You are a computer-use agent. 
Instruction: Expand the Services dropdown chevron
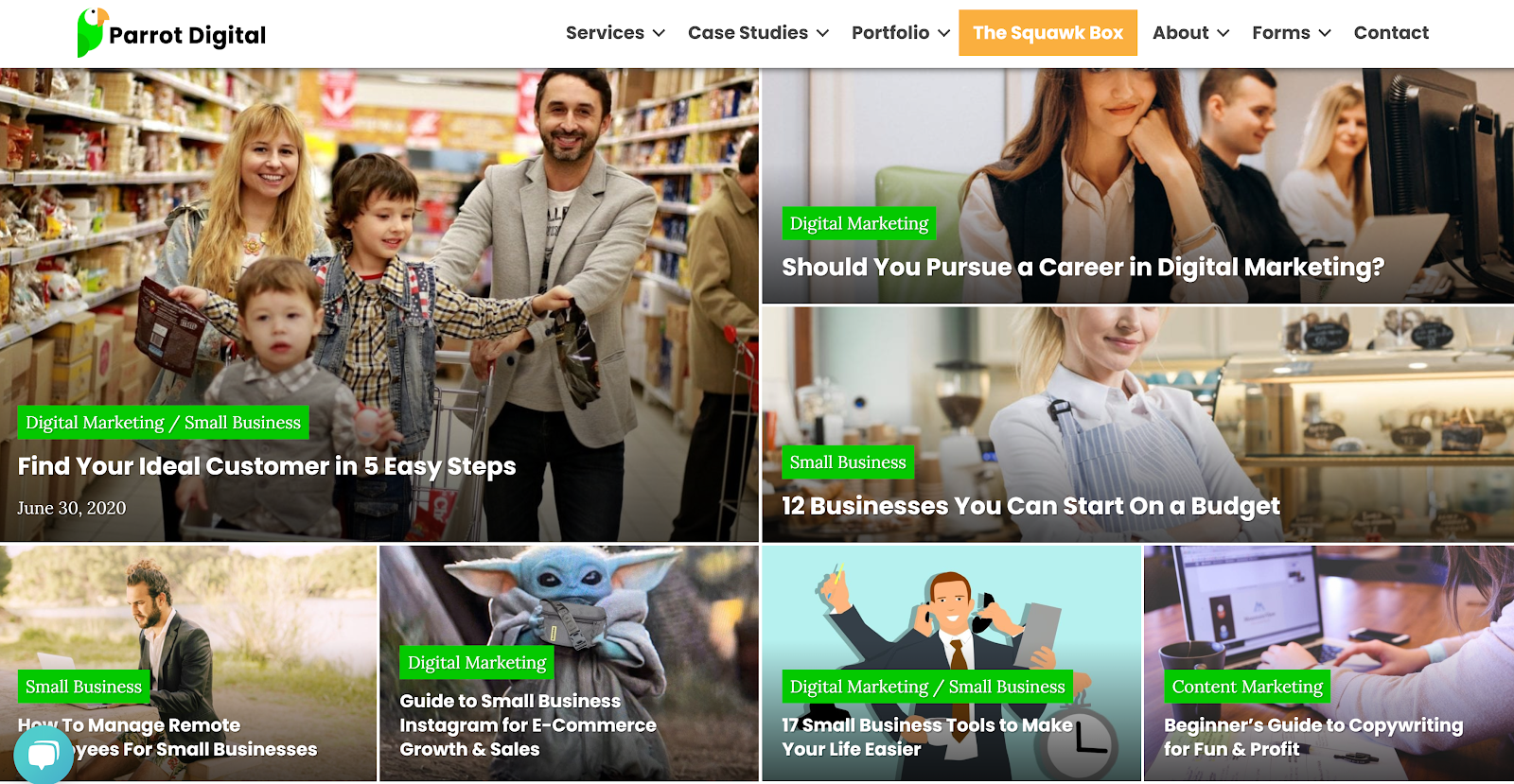[x=659, y=33]
